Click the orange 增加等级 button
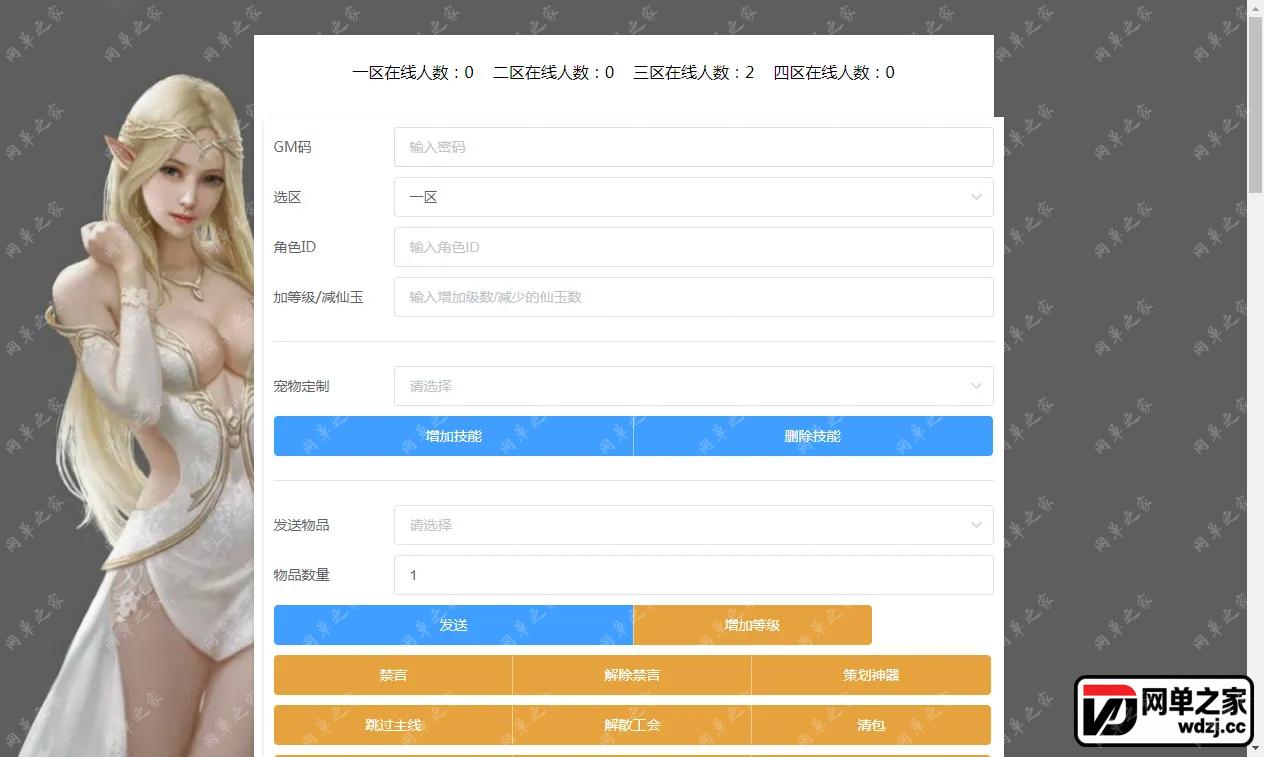This screenshot has width=1264, height=757. click(752, 625)
